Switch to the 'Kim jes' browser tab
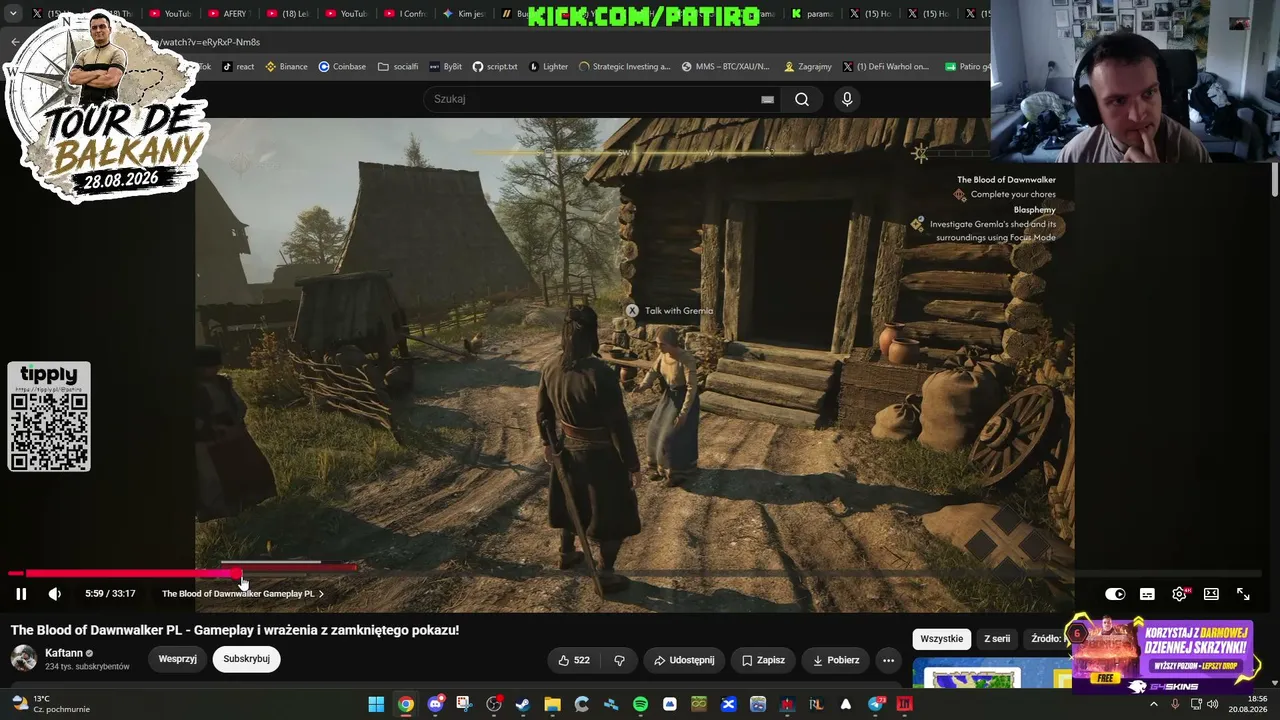The width and height of the screenshot is (1280, 720). (463, 14)
